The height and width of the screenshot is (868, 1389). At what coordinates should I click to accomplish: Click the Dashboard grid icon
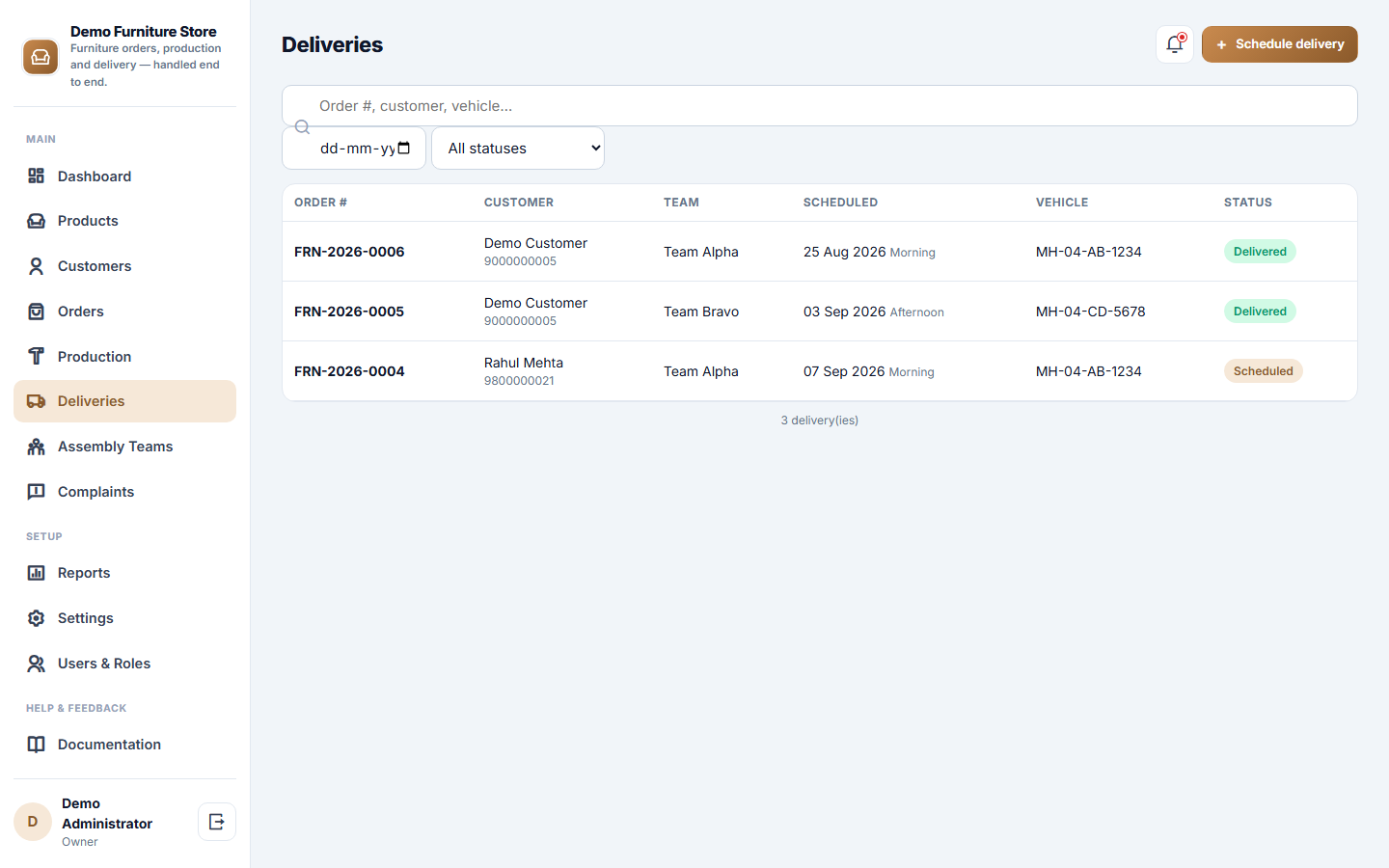point(37,176)
